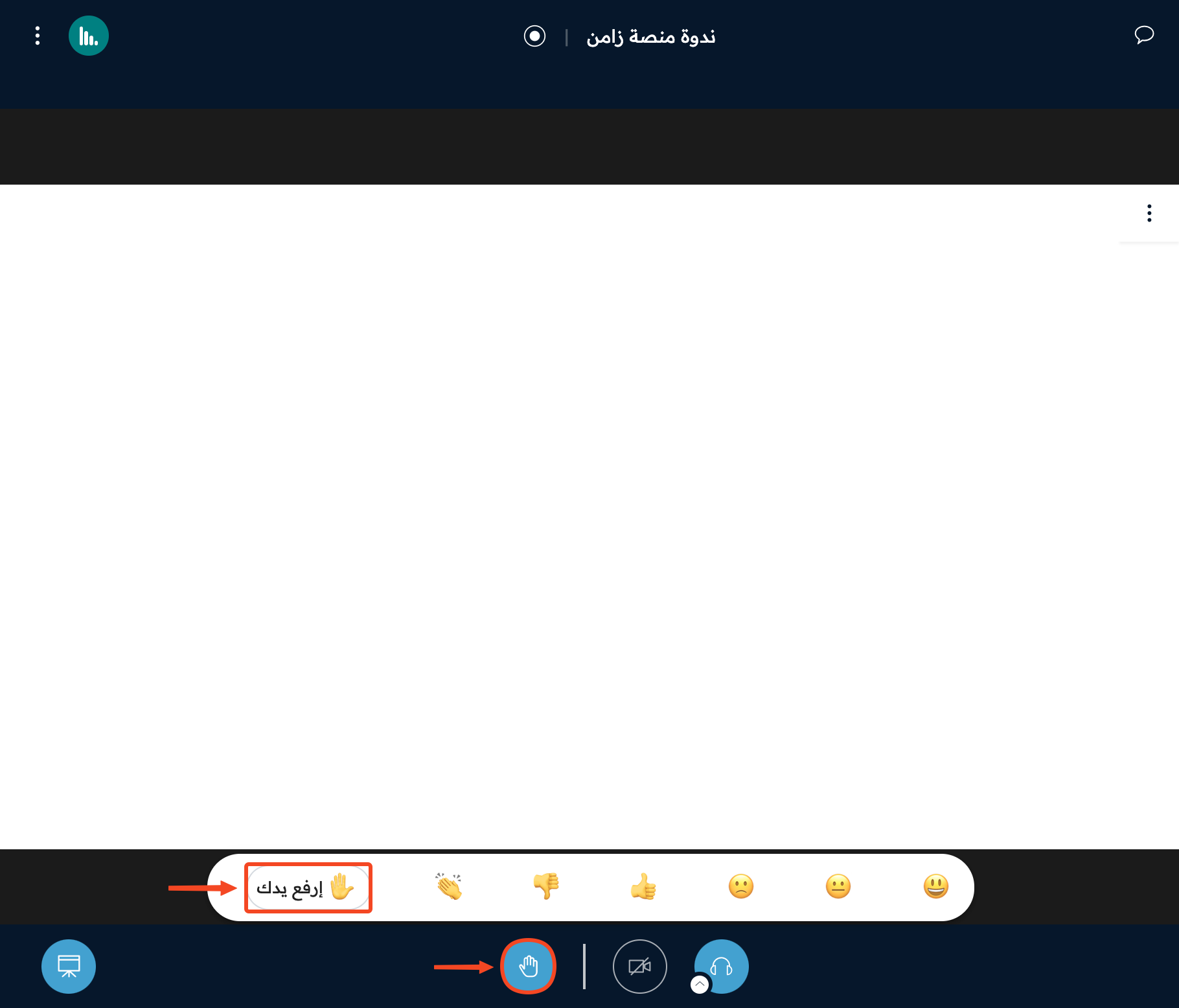Click the headphones audio button
1179x1008 pixels.
[x=722, y=967]
